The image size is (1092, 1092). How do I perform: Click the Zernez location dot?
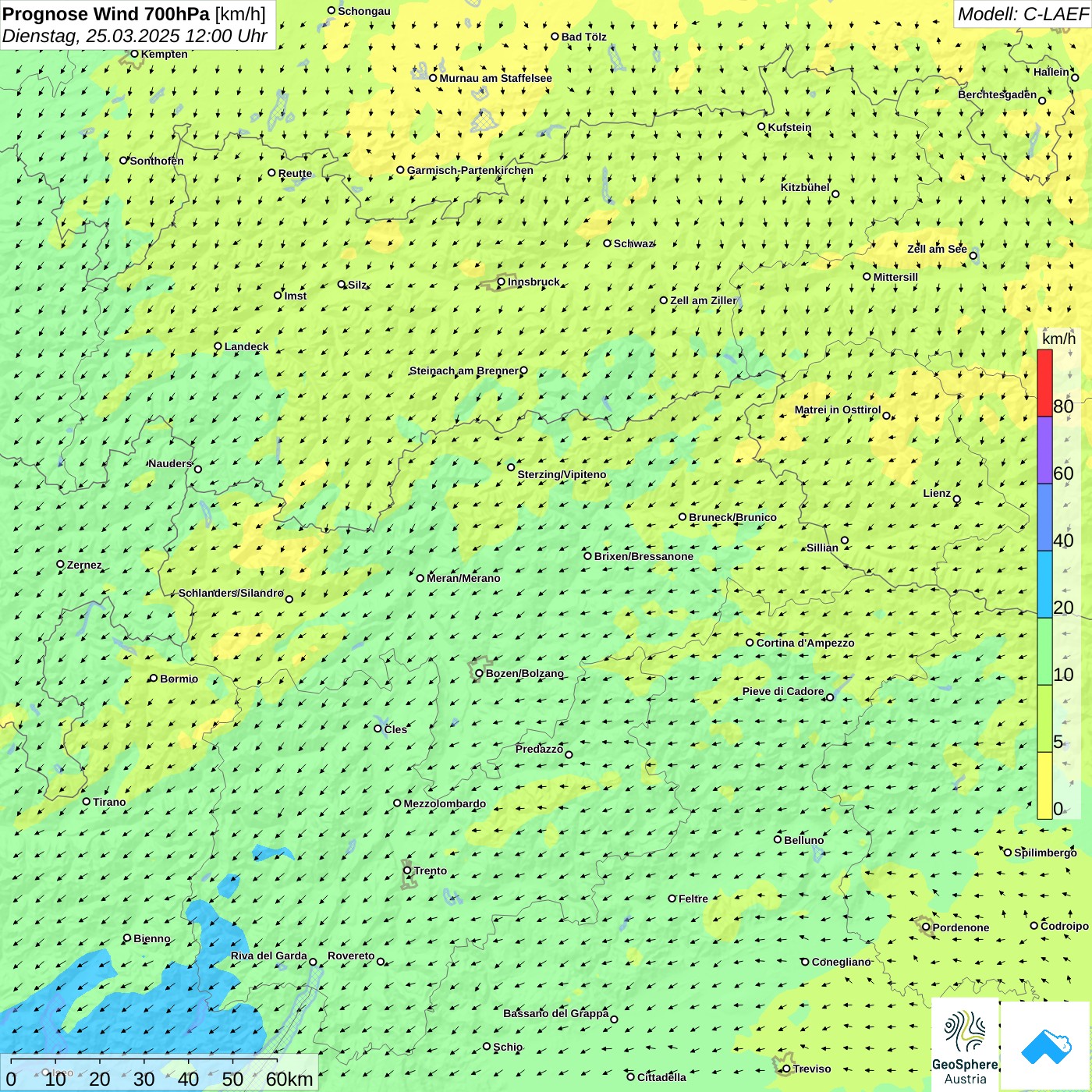(61, 564)
